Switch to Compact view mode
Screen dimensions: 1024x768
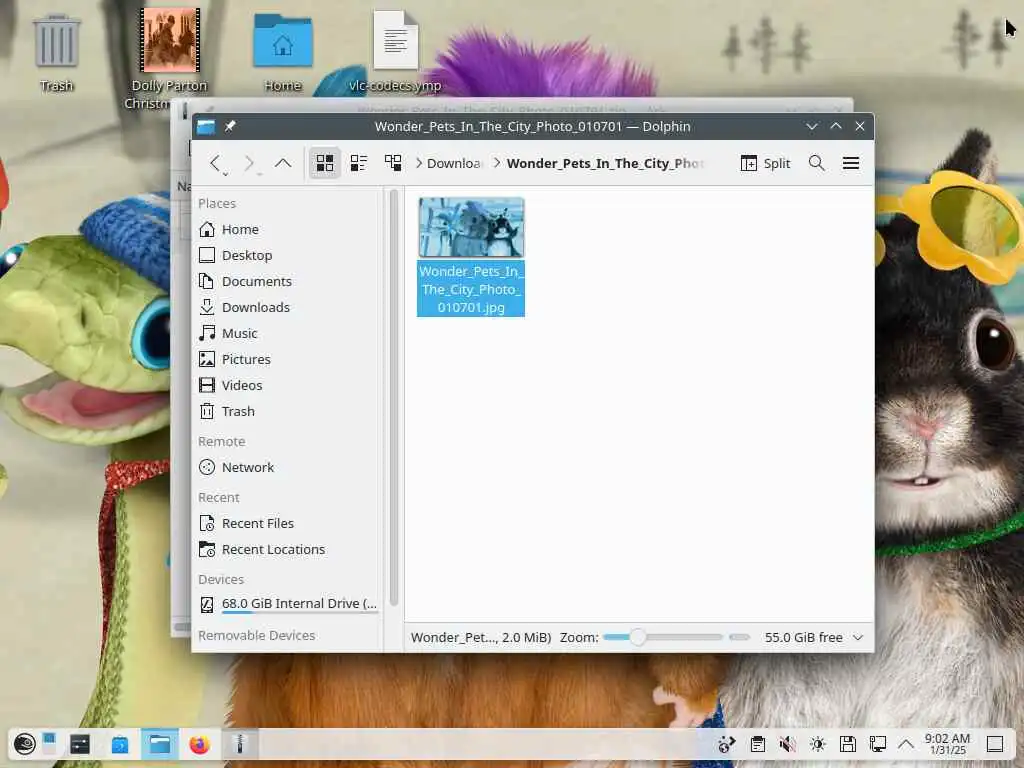[359, 163]
